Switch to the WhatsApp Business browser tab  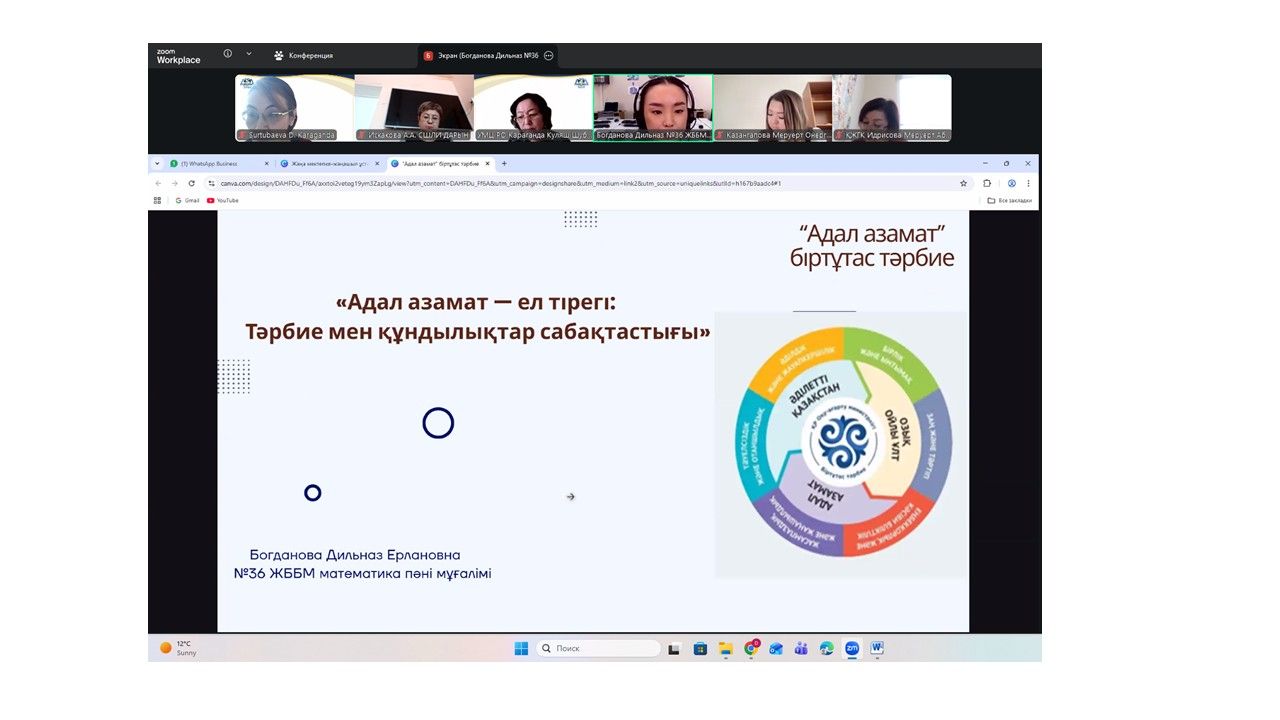point(215,164)
